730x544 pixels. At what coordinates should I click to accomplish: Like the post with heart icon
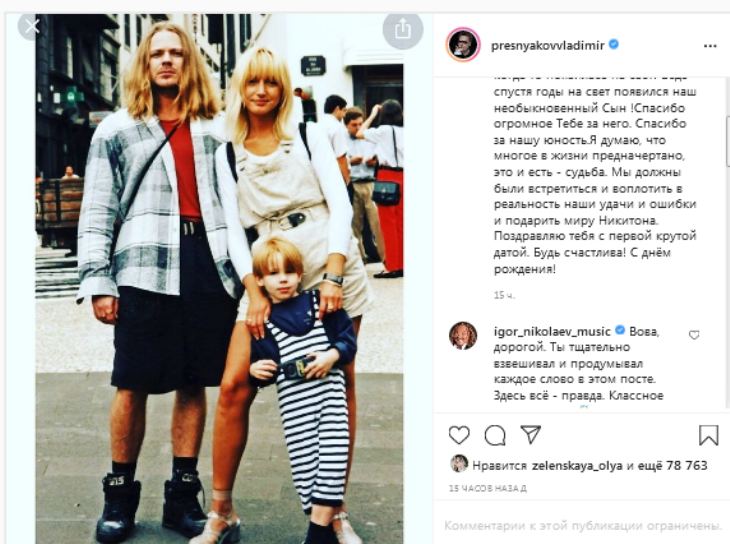coord(459,435)
